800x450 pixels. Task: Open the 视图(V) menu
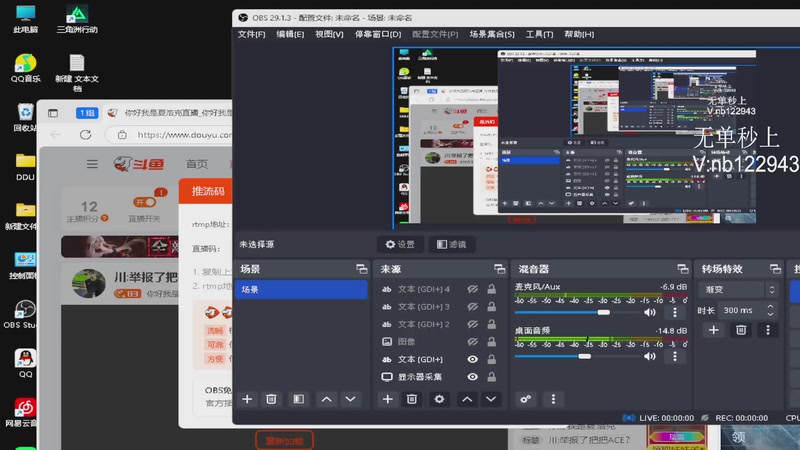click(x=329, y=34)
